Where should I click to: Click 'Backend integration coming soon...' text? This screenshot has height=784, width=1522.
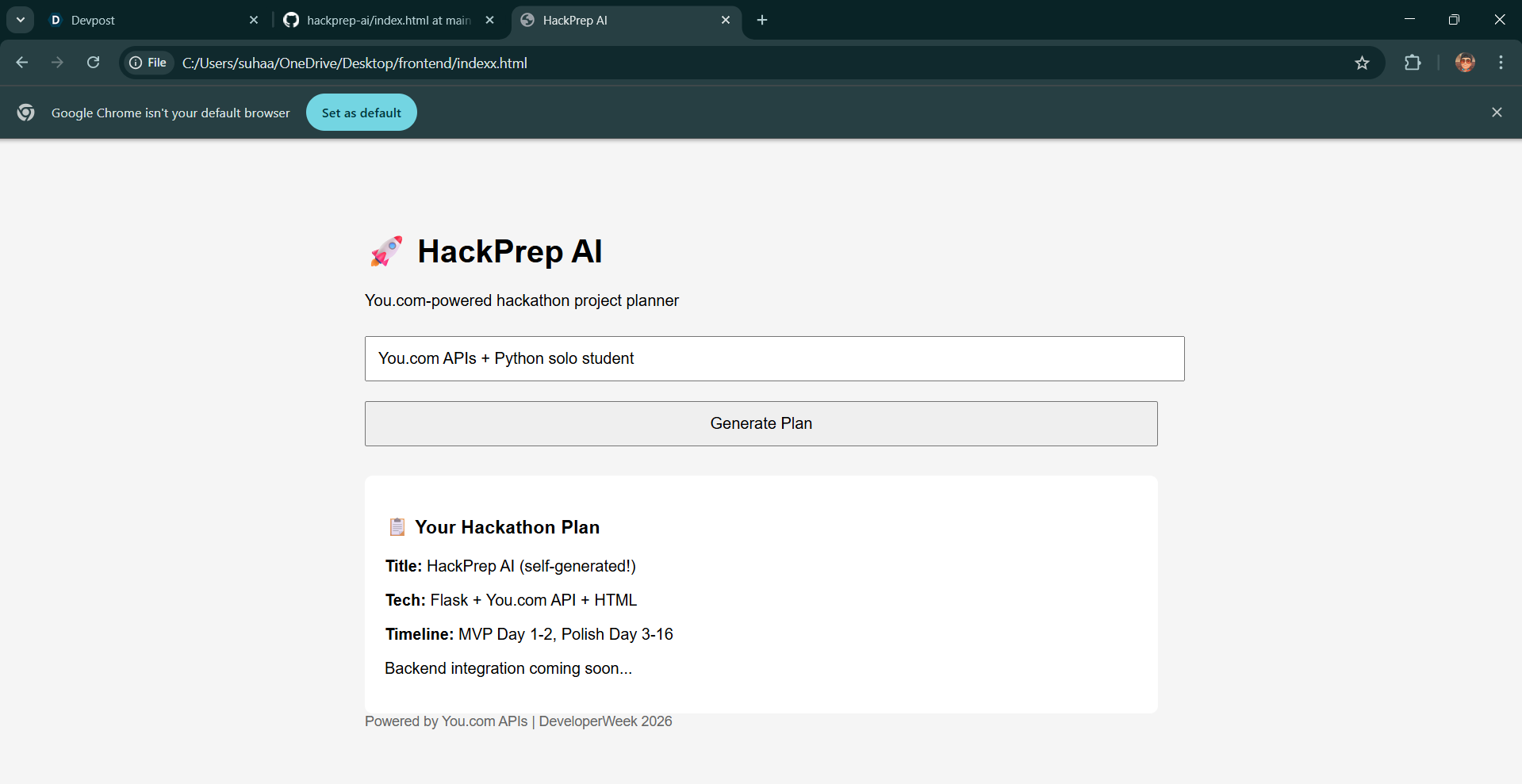pos(508,668)
